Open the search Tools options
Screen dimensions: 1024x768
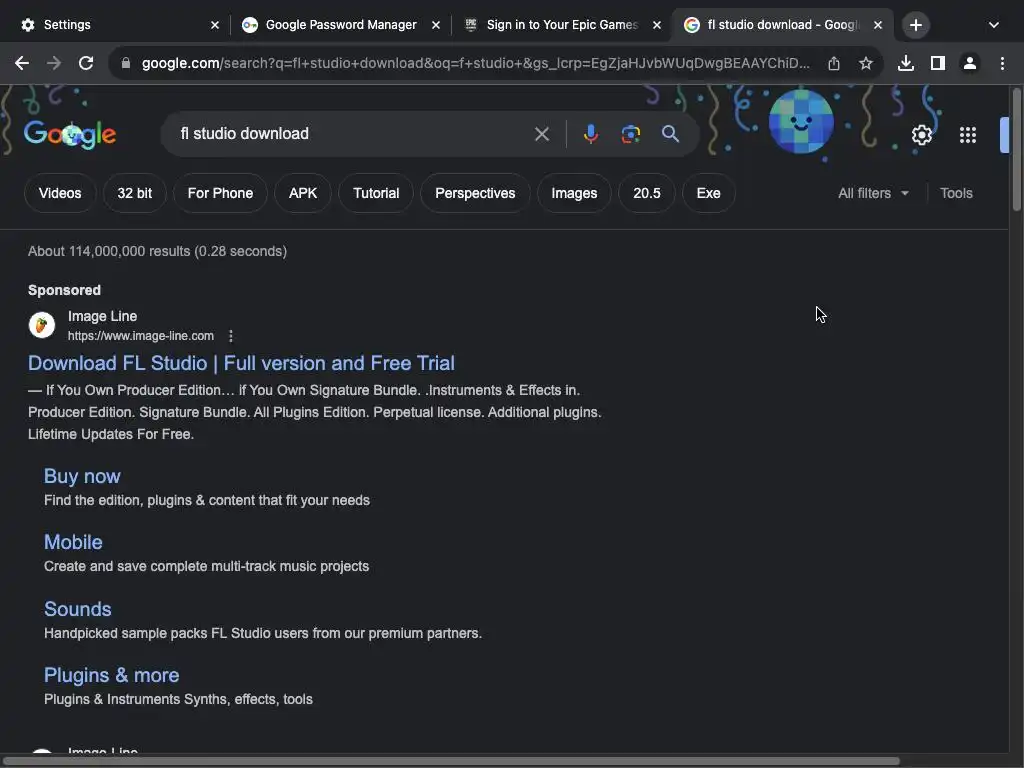point(956,193)
